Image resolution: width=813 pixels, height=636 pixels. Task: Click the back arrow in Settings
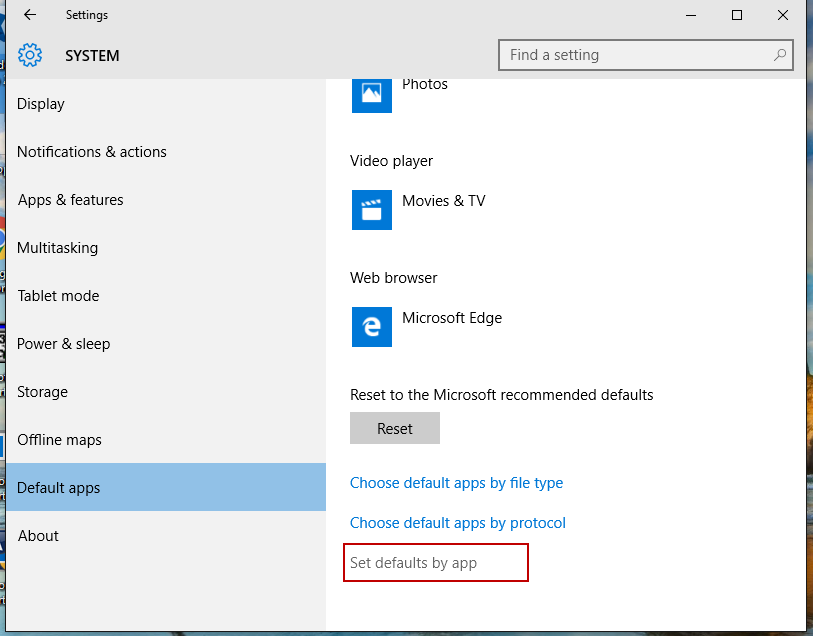click(x=30, y=15)
